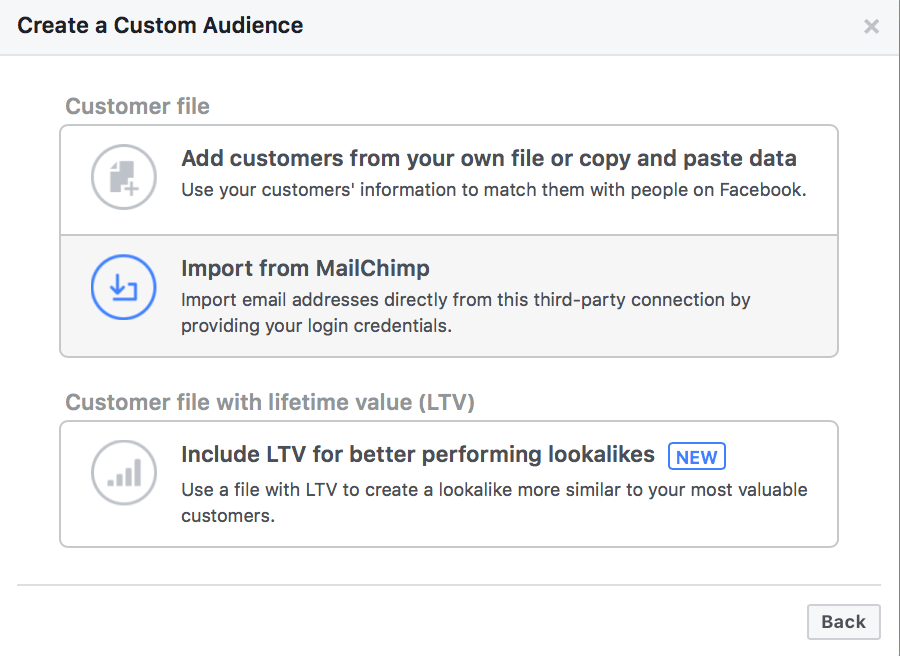Image resolution: width=900 pixels, height=656 pixels.
Task: Click the blue NEW badge
Action: (x=697, y=456)
